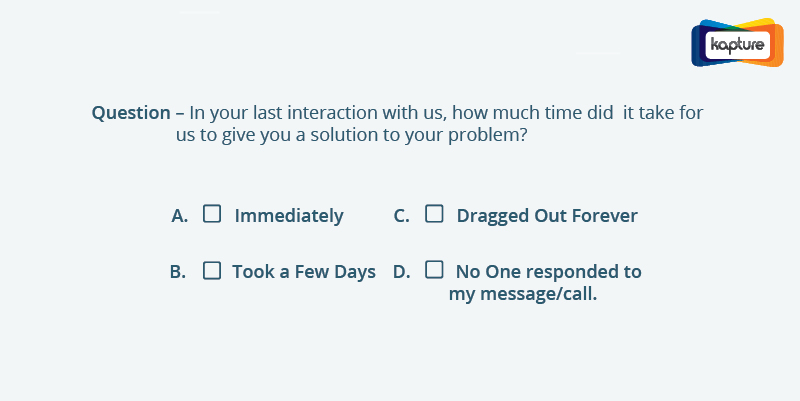Check the Took a Few Days box

(x=212, y=270)
